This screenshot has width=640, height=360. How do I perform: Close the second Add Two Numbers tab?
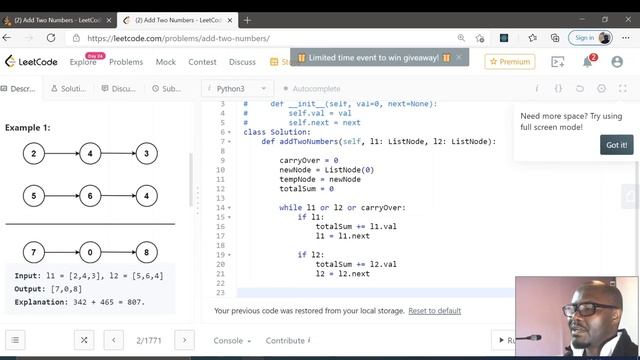(230, 20)
